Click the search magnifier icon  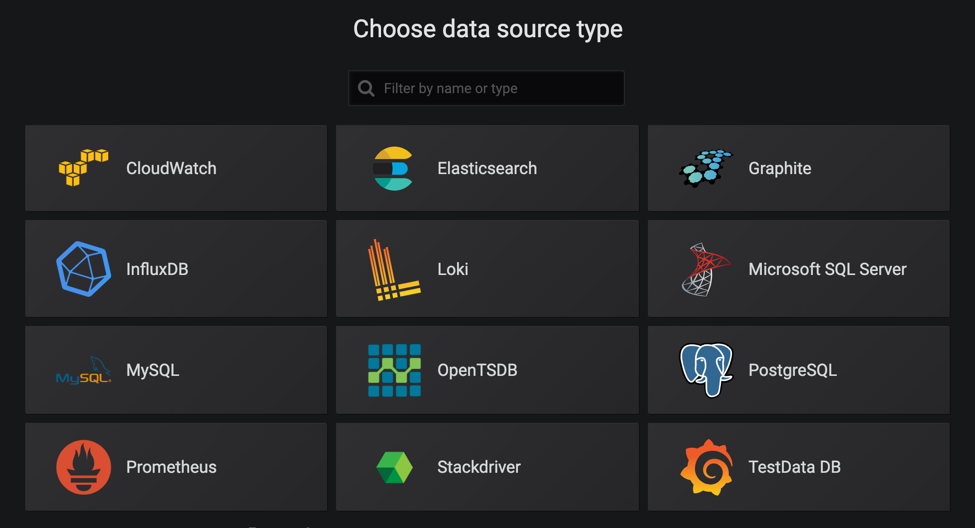coord(366,88)
